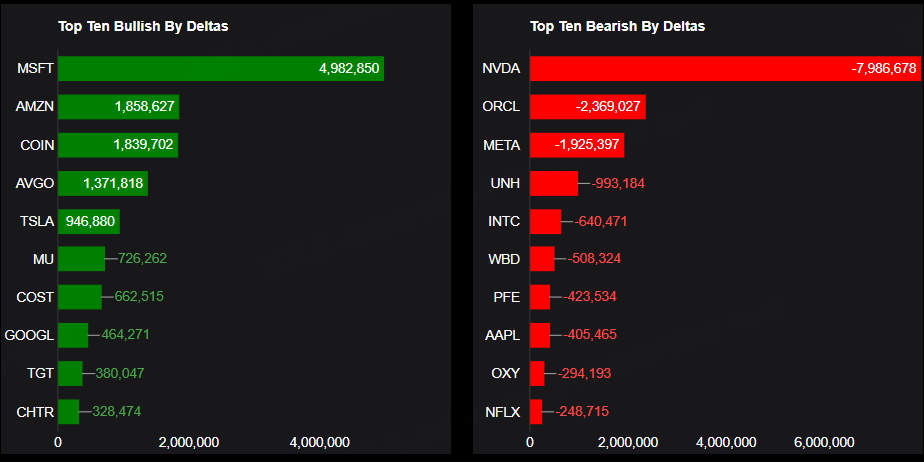Click the AAPL red bar
The height and width of the screenshot is (462, 924).
539,335
